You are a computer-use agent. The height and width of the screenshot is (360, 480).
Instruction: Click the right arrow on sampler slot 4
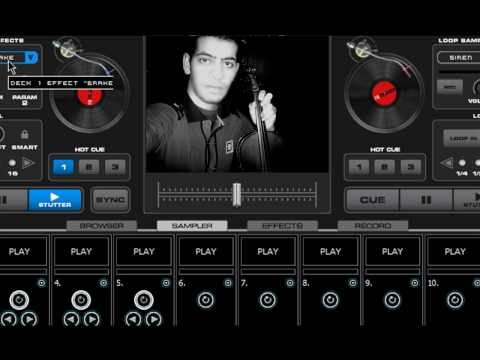(92, 319)
